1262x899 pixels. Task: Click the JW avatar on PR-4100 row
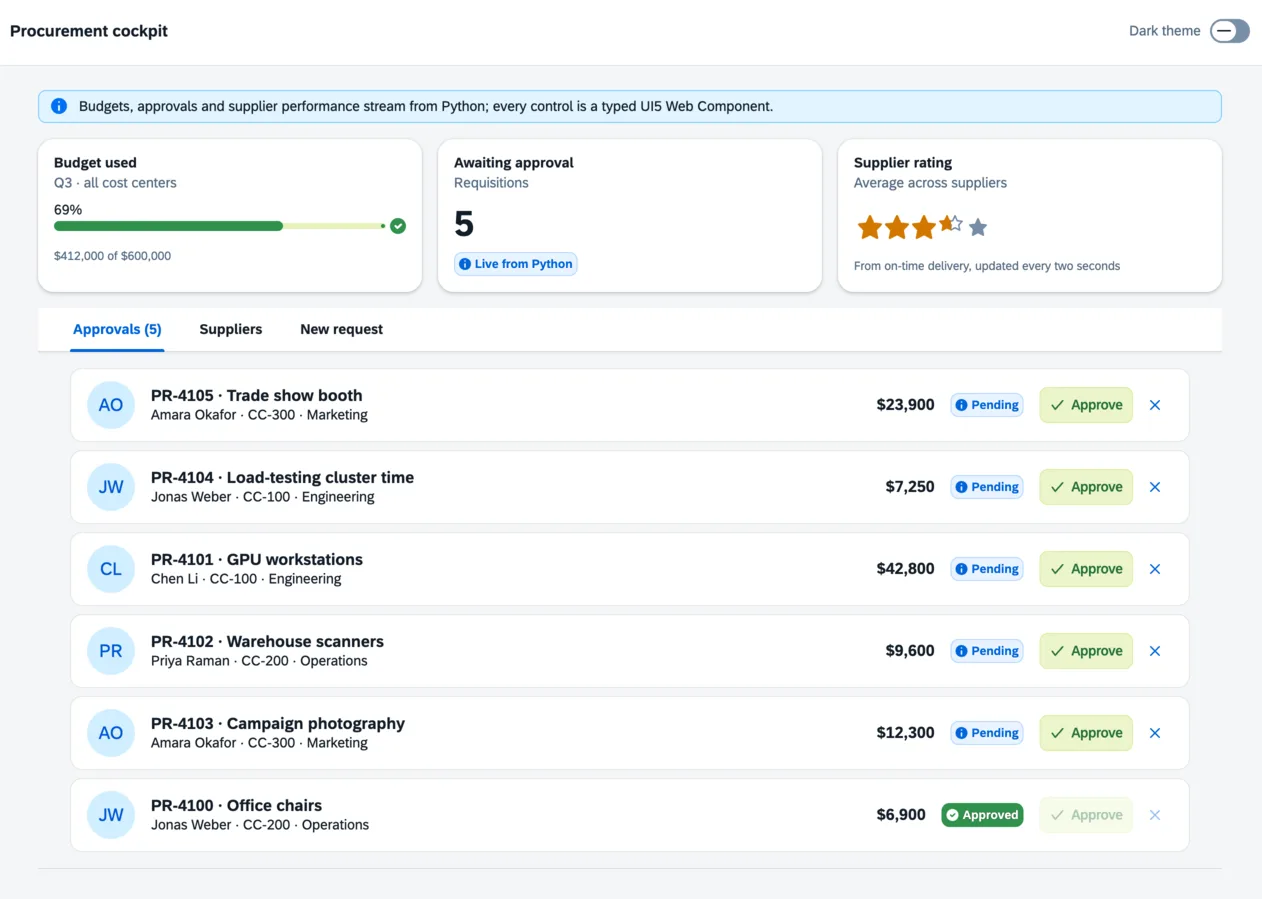tap(111, 815)
